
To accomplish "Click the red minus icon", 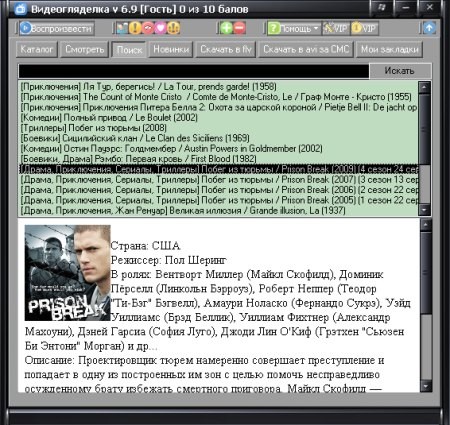I will [239, 28].
